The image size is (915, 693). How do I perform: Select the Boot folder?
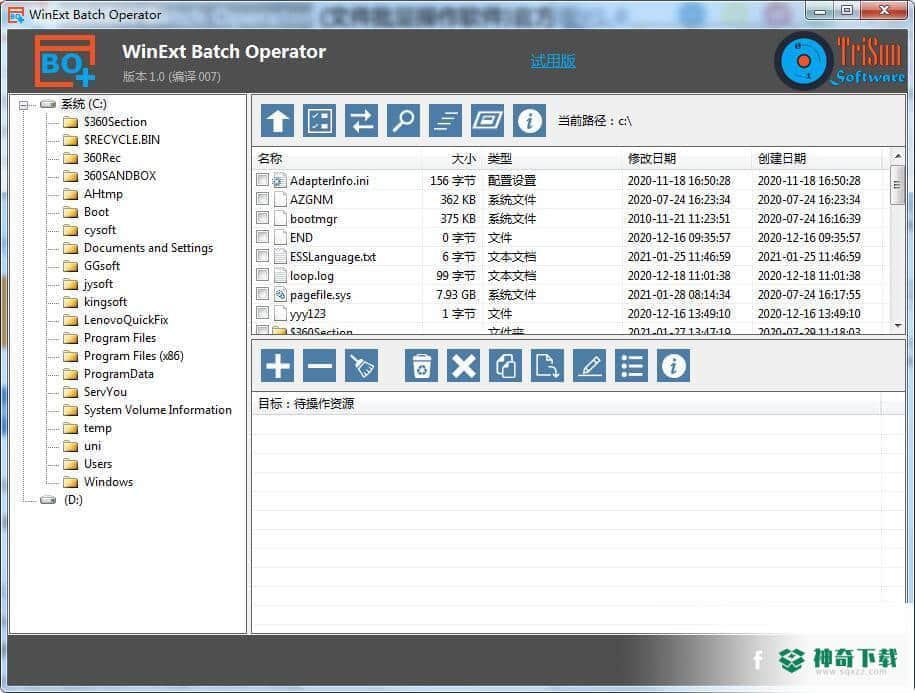[96, 212]
